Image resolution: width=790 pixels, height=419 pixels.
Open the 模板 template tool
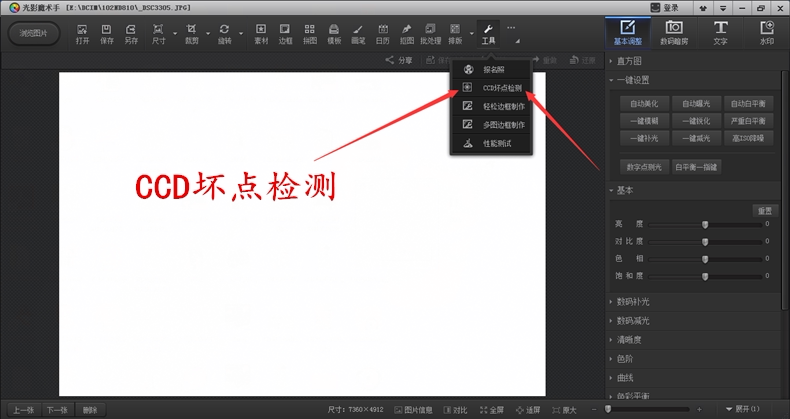pyautogui.click(x=334, y=34)
